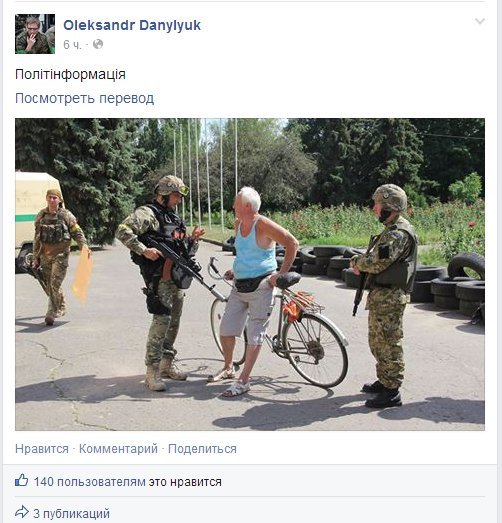The image size is (502, 523).
Task: Open the Oleksandr Danylyuk profile name link
Action: pos(132,25)
